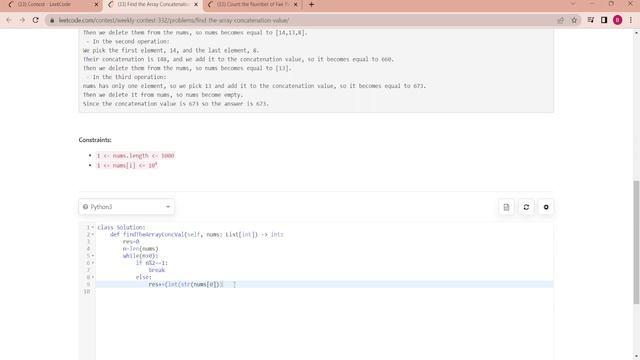Open a new browser tab
The image size is (640, 360).
point(311,4)
